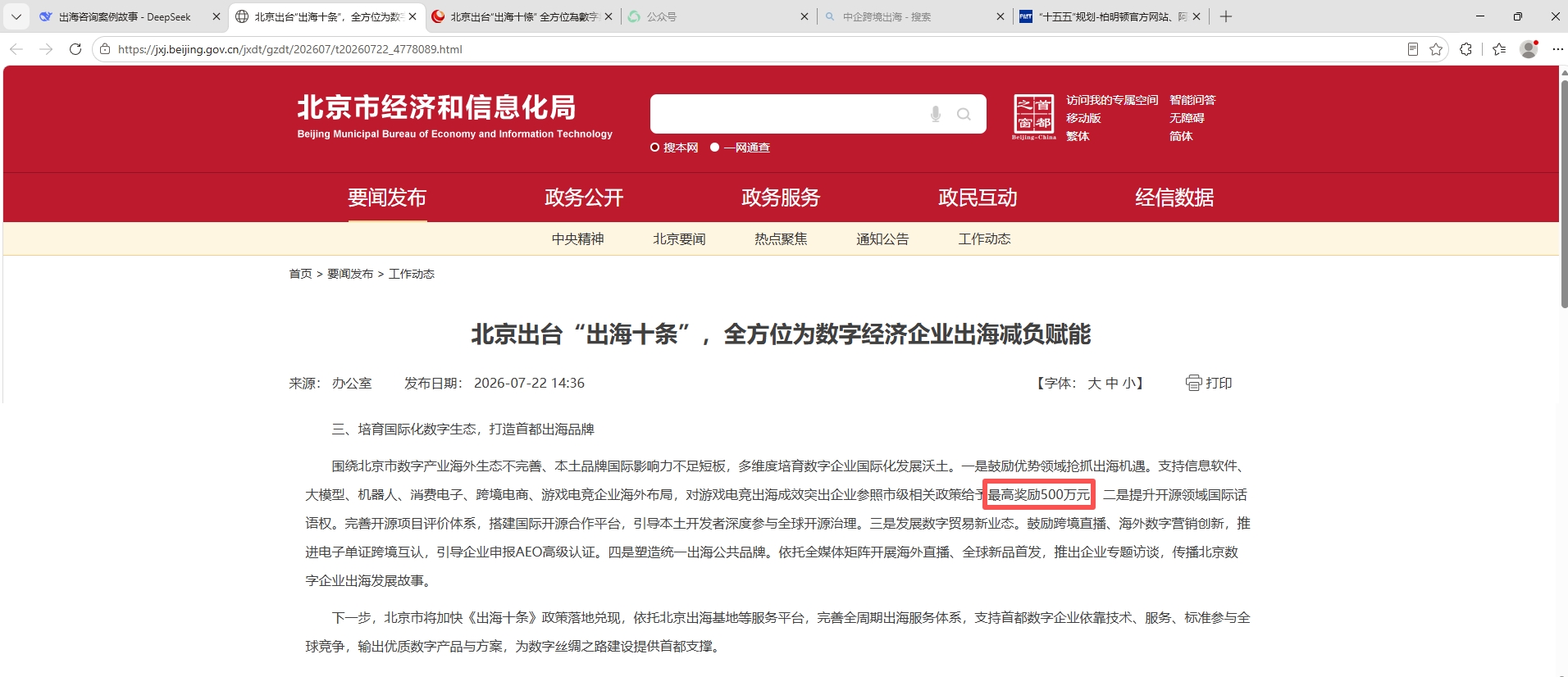Switch to 简体 simplified Chinese
Image resolution: width=1568 pixels, height=677 pixels.
coord(1181,136)
